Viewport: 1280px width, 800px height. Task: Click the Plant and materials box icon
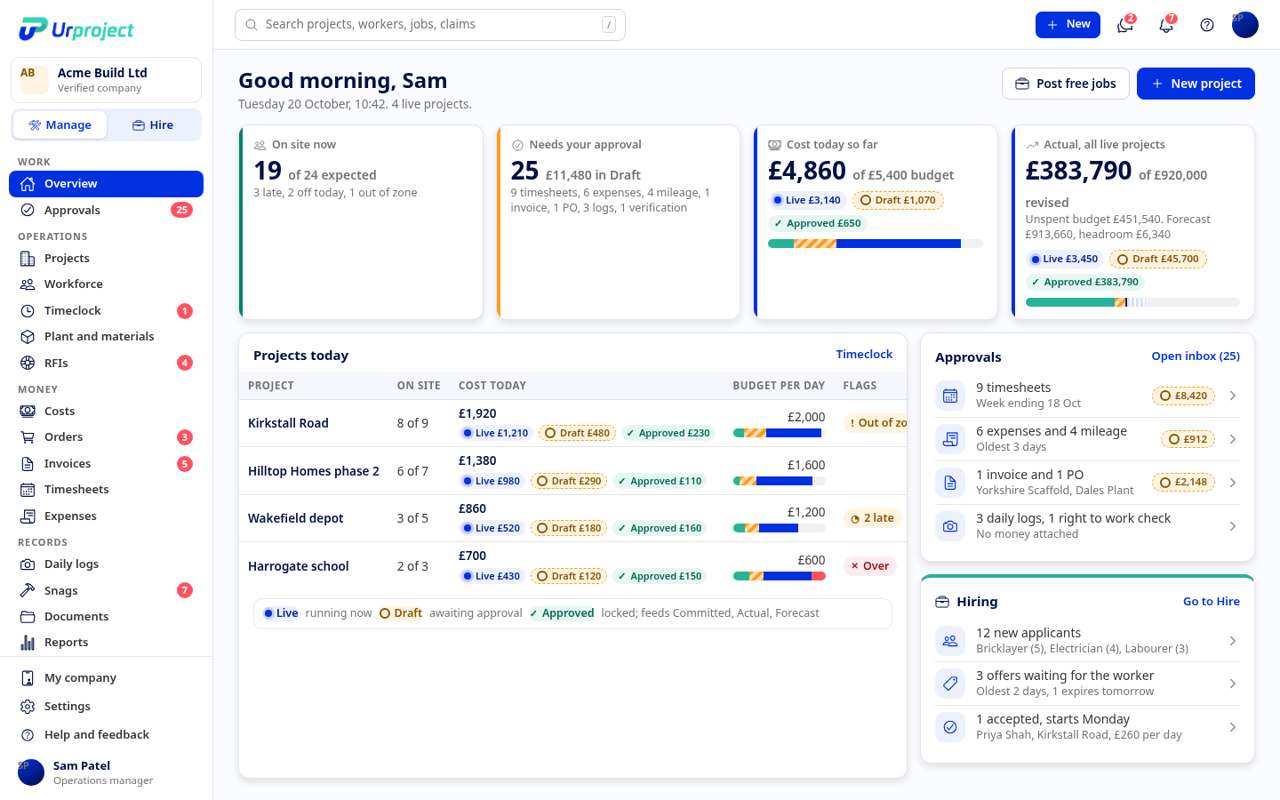(x=27, y=337)
